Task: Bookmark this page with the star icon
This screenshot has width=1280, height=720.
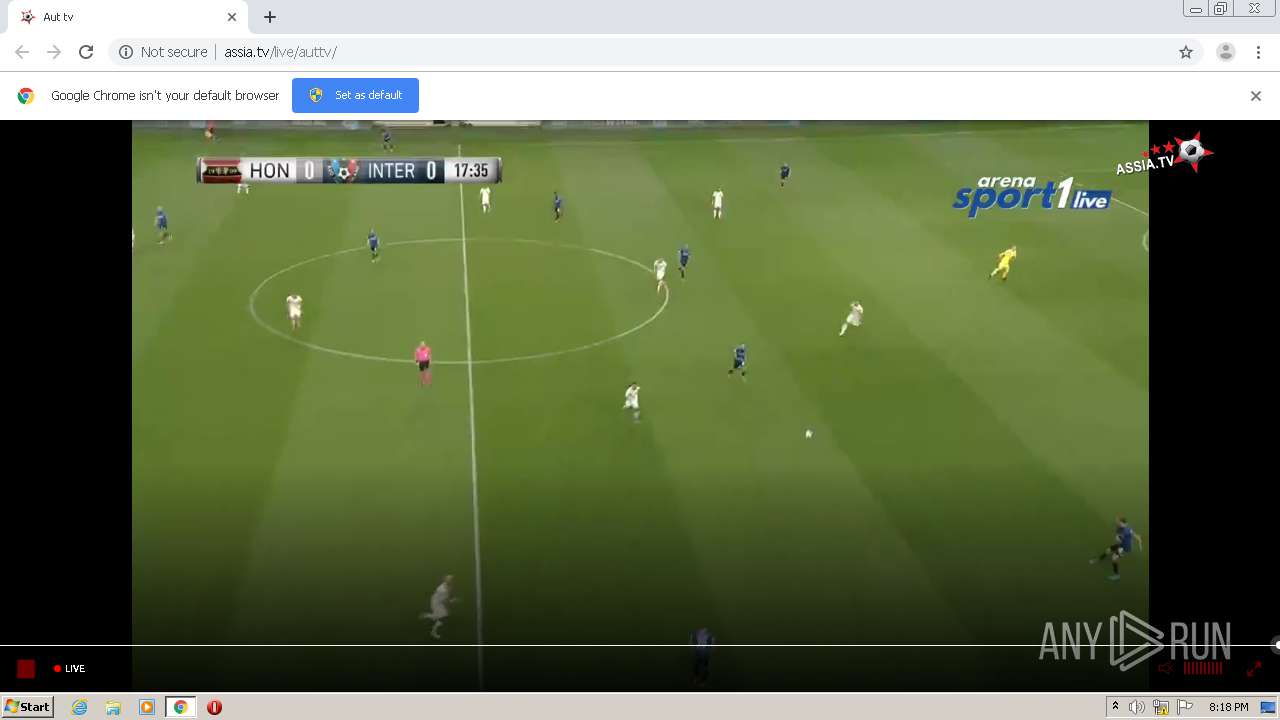Action: (1186, 52)
